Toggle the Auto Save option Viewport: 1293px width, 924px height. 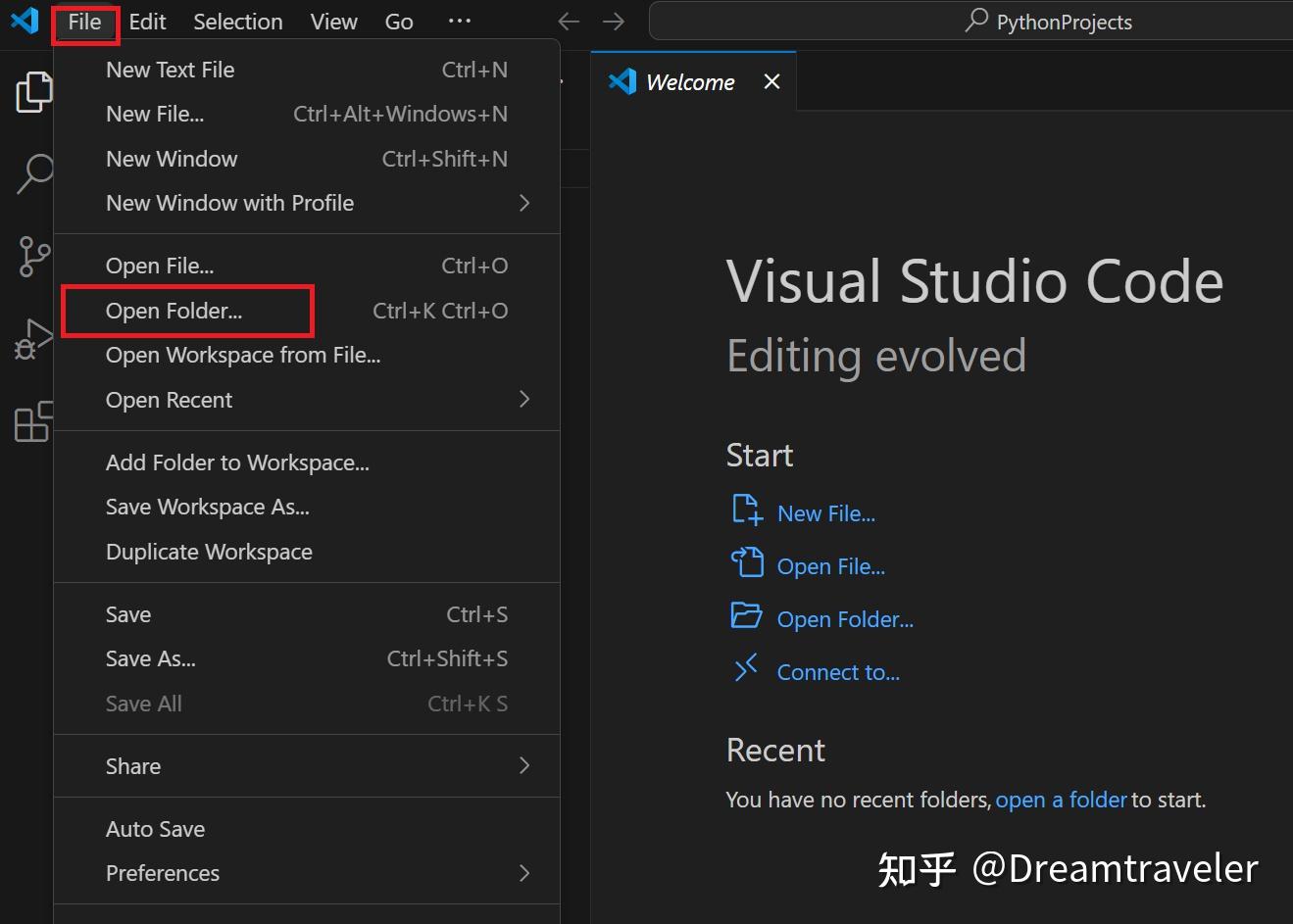(x=156, y=829)
